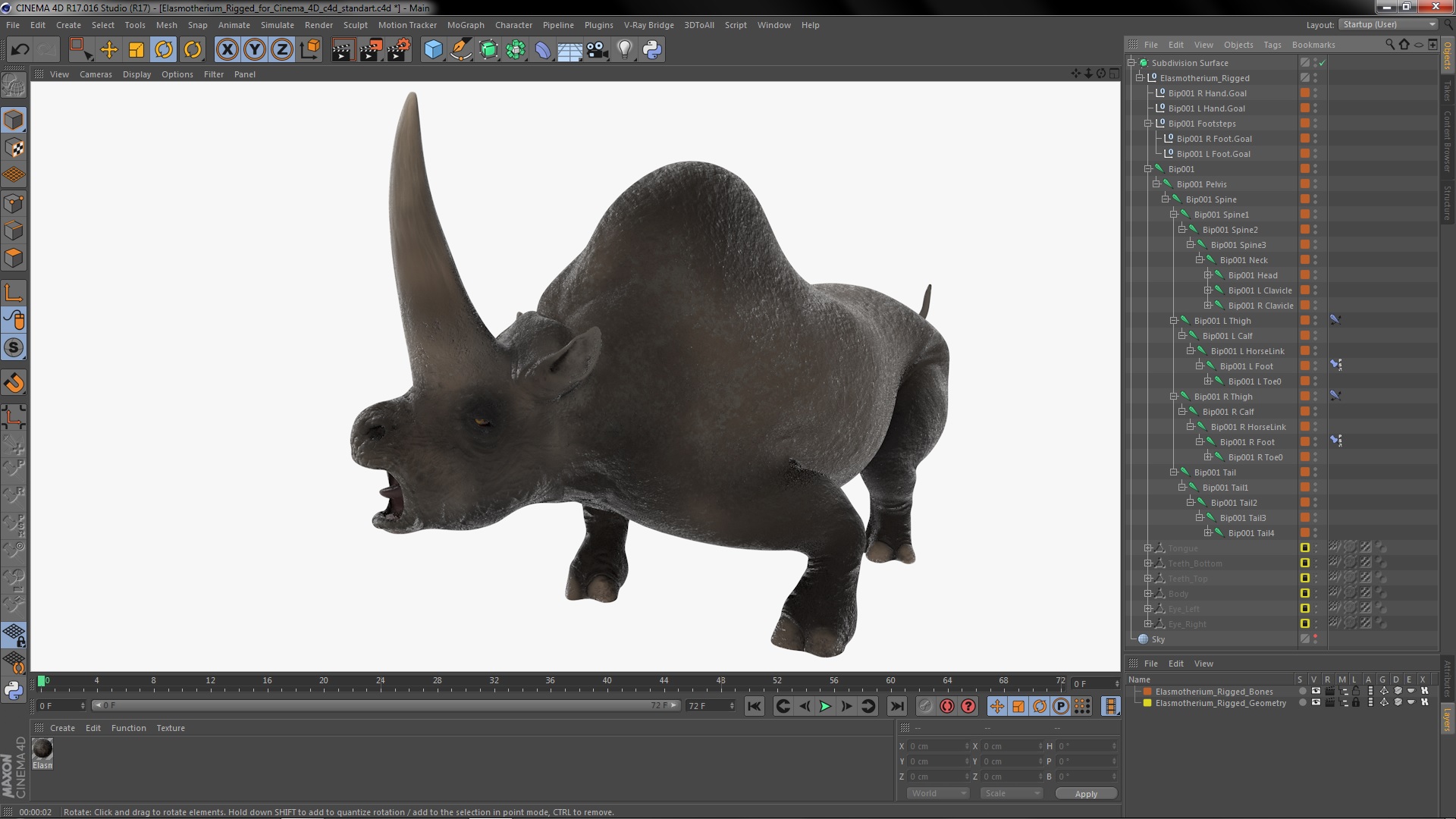Image resolution: width=1456 pixels, height=819 pixels.
Task: Open the viewport Cameras menu
Action: (96, 74)
